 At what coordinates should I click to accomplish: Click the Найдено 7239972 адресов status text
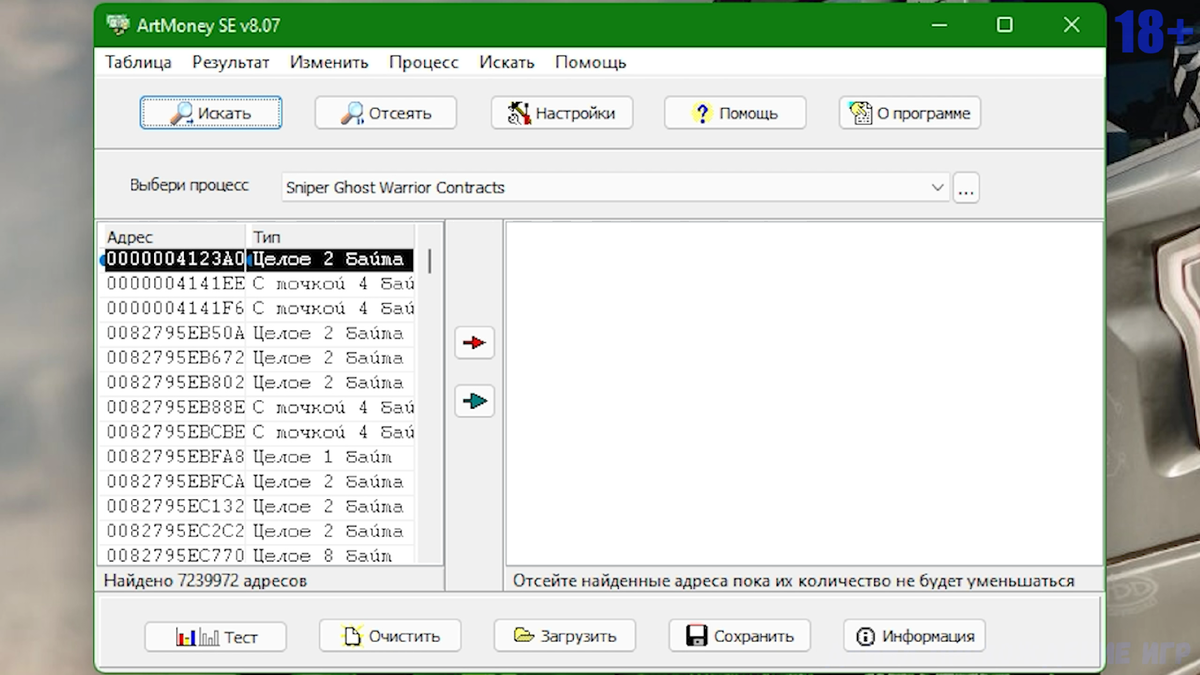click(207, 580)
